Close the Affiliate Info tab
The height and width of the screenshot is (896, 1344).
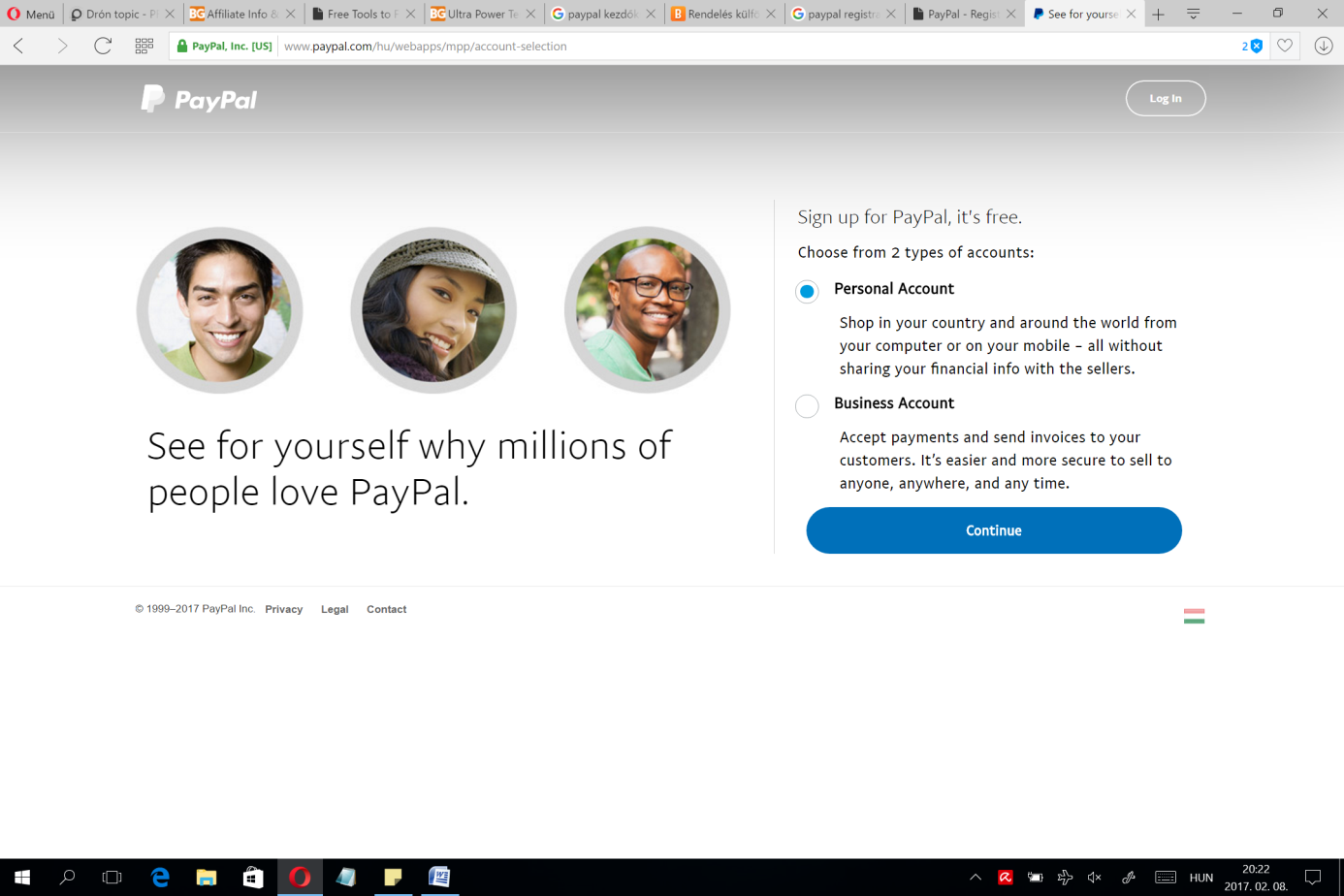click(x=290, y=14)
